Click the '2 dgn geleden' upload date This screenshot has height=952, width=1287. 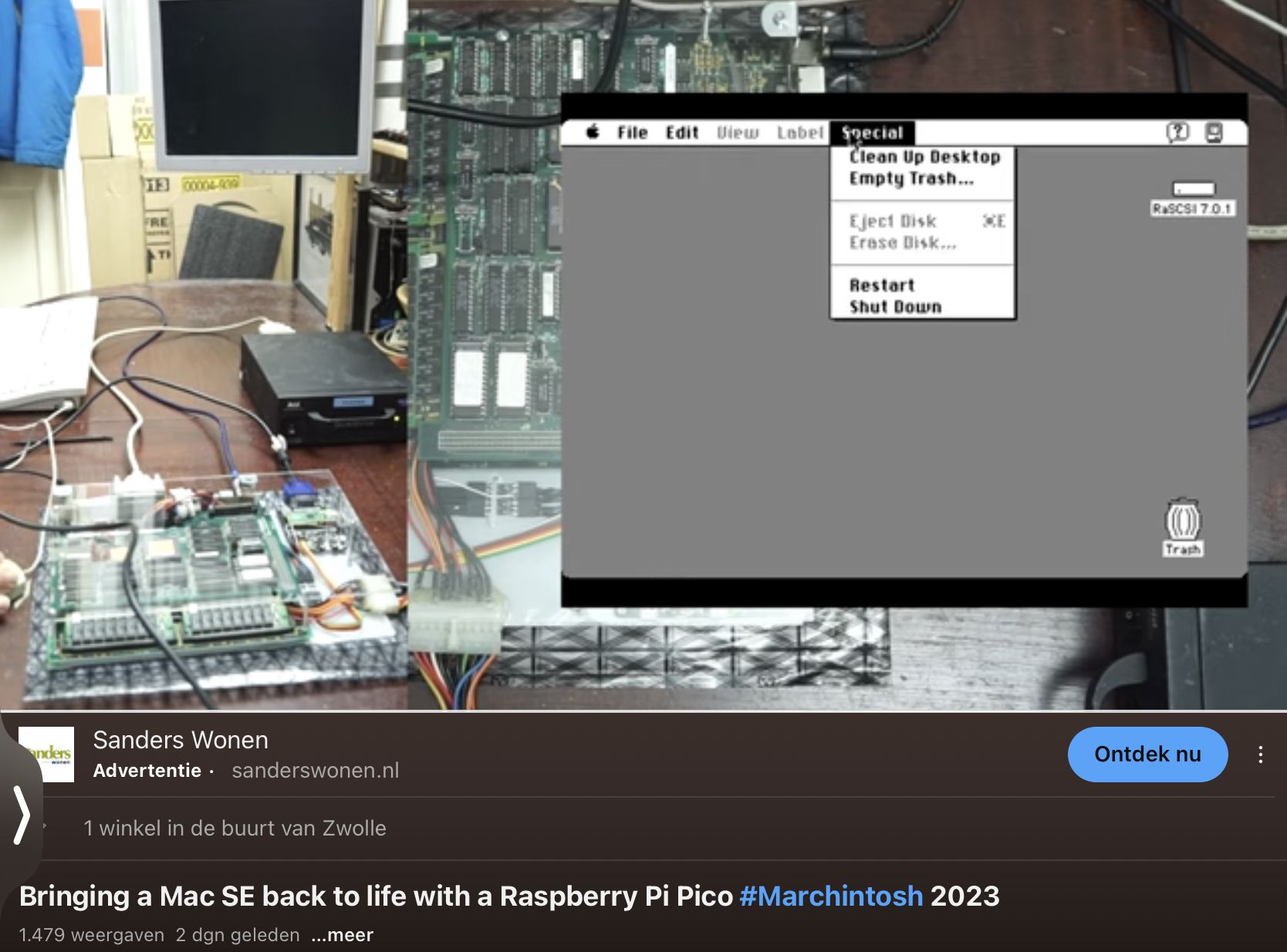(238, 935)
